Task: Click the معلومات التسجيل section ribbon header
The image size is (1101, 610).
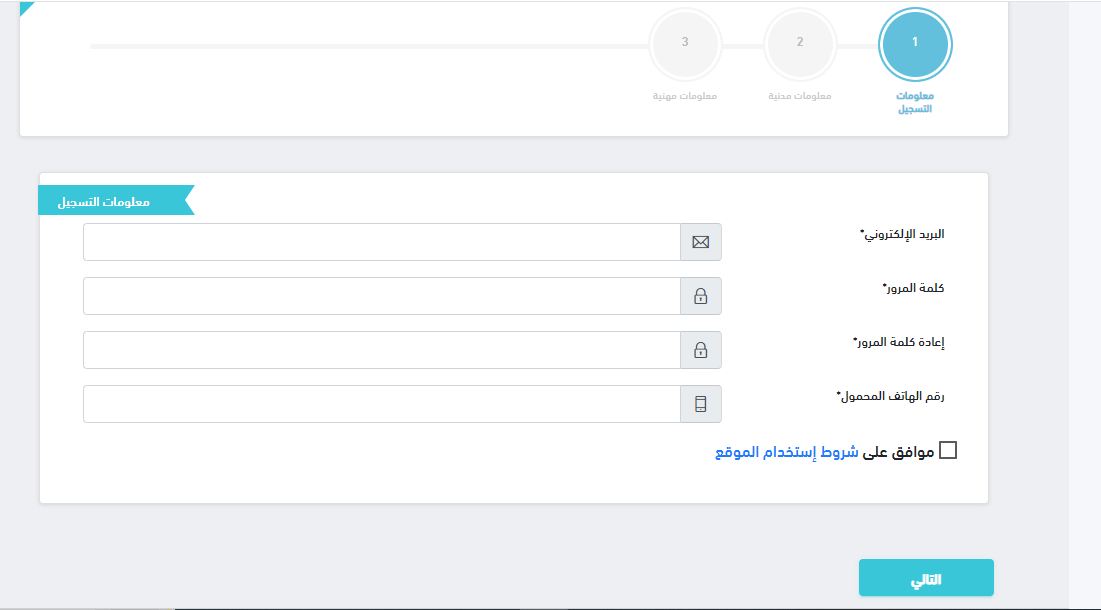Action: point(116,201)
